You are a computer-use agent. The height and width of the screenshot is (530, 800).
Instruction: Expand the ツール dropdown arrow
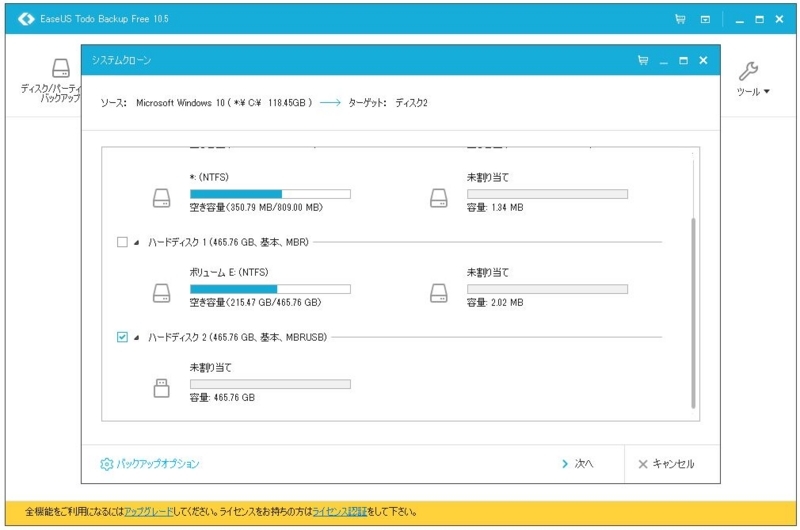click(766, 92)
